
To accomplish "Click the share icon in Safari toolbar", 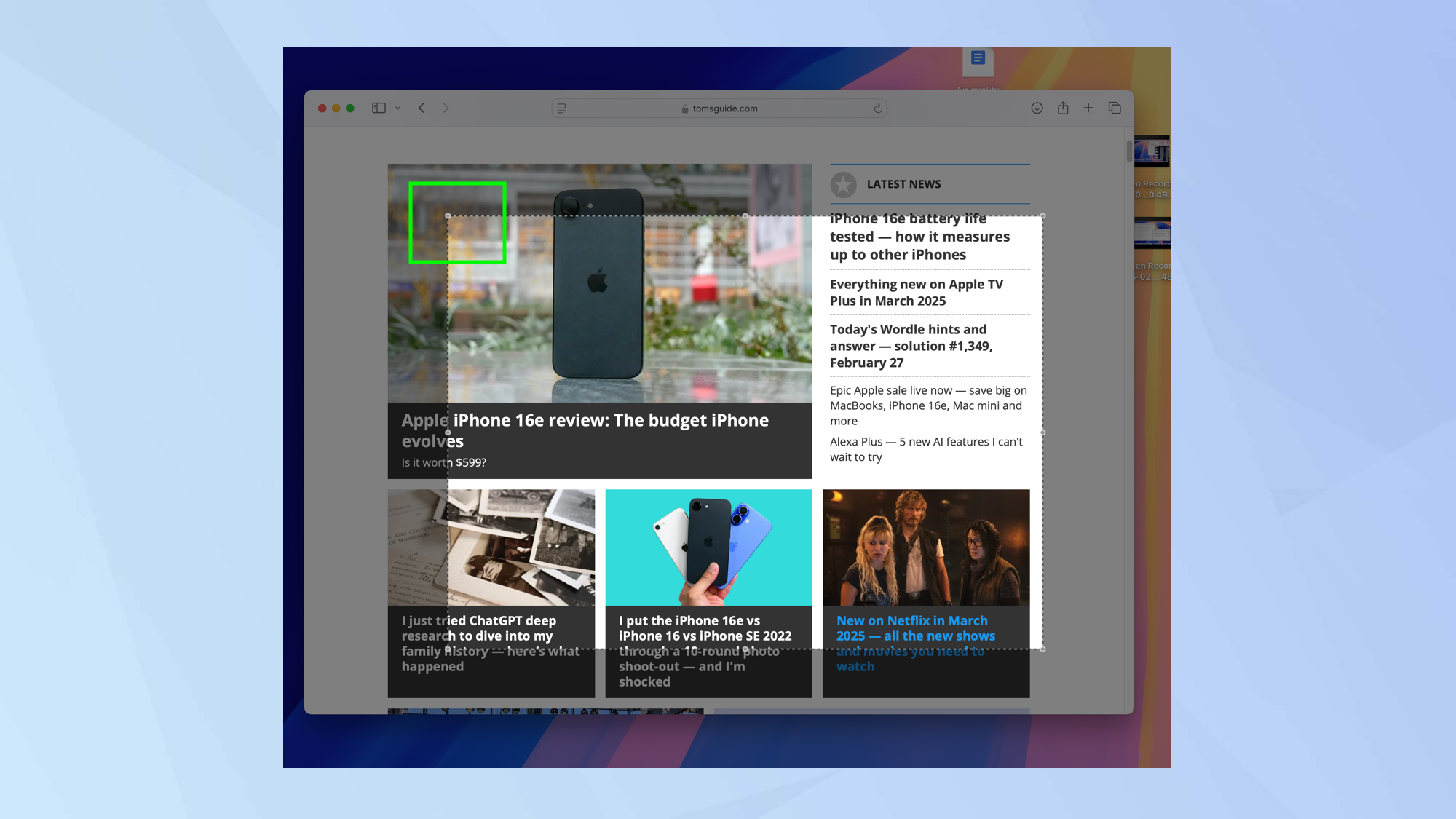I will [x=1063, y=108].
